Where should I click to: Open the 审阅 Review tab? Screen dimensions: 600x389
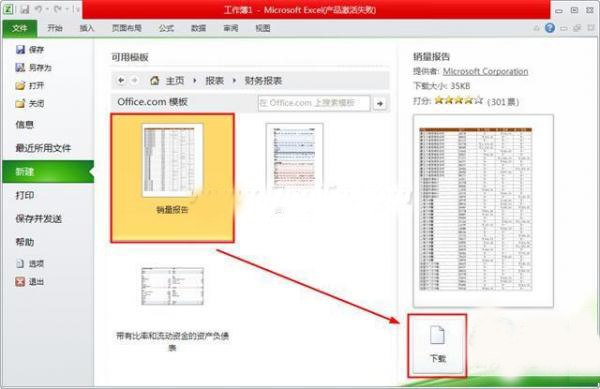(x=231, y=28)
